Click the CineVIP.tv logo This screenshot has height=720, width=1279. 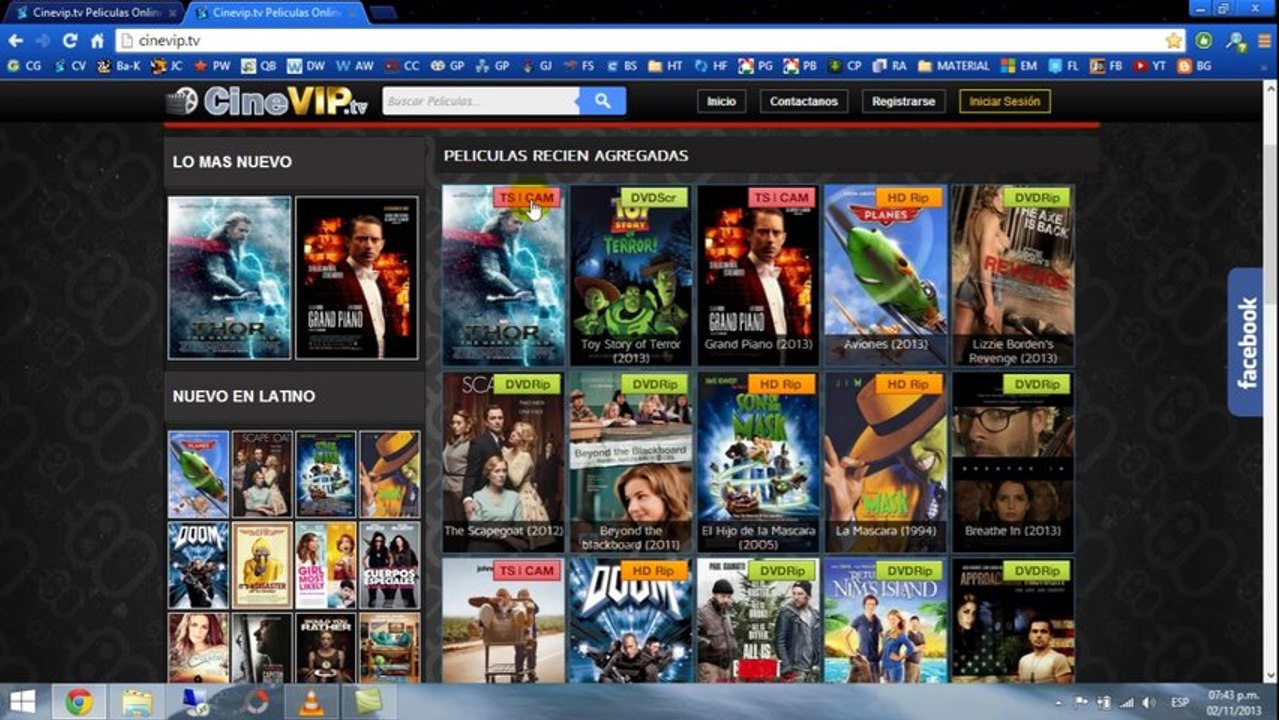268,101
